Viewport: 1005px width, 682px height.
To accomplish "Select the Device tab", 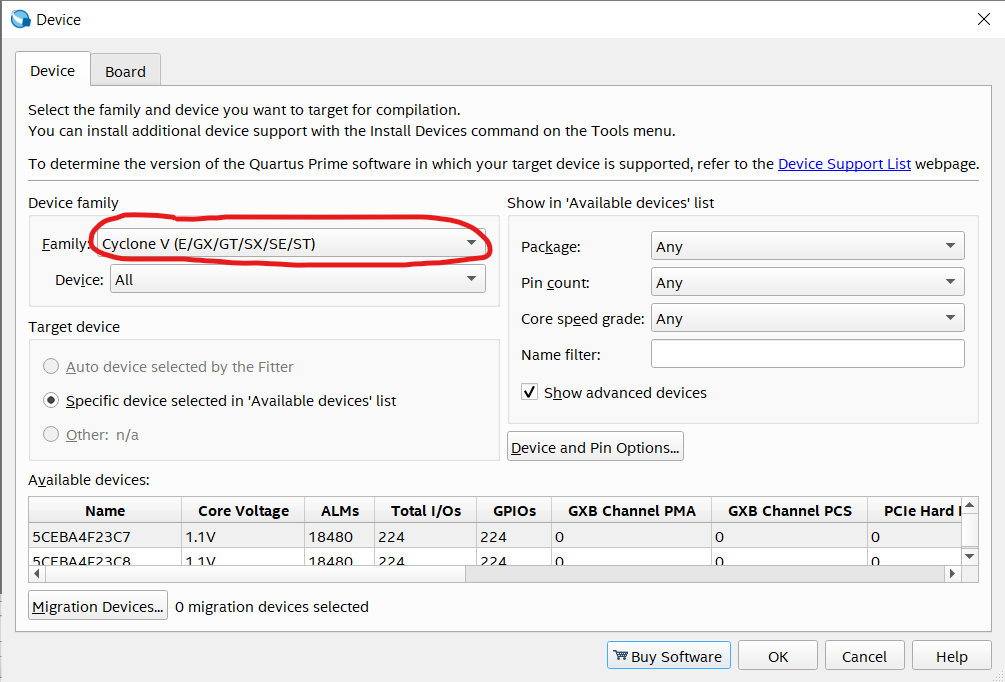I will tap(53, 70).
